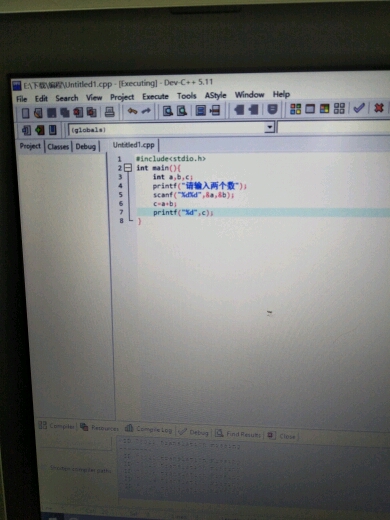Image resolution: width=390 pixels, height=520 pixels.
Task: Open the (globals) dropdown arrow
Action: [x=269, y=127]
